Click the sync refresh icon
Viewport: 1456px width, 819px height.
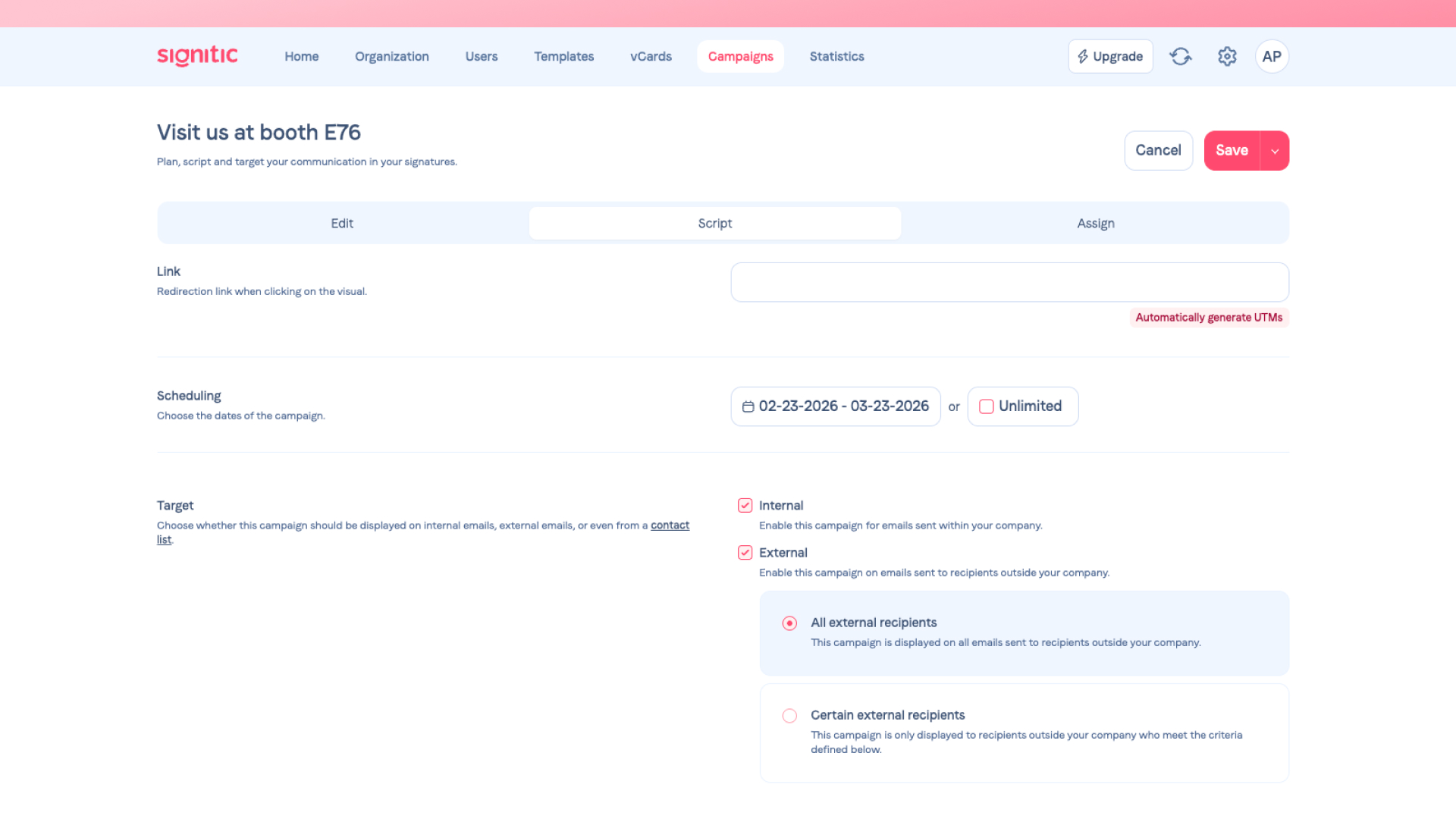1180,56
